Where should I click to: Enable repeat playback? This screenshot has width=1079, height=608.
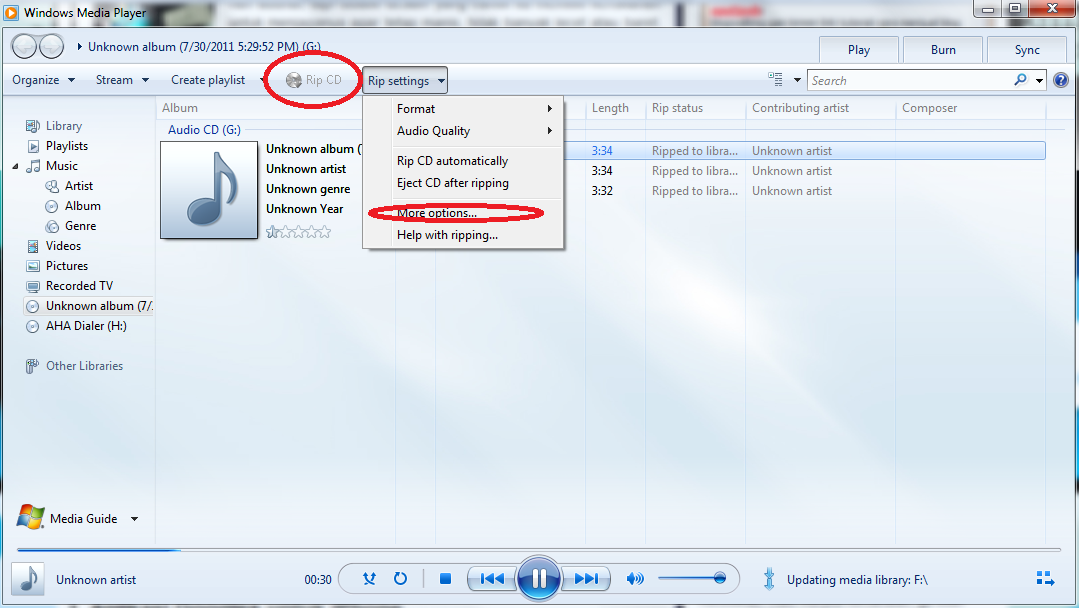(x=402, y=578)
